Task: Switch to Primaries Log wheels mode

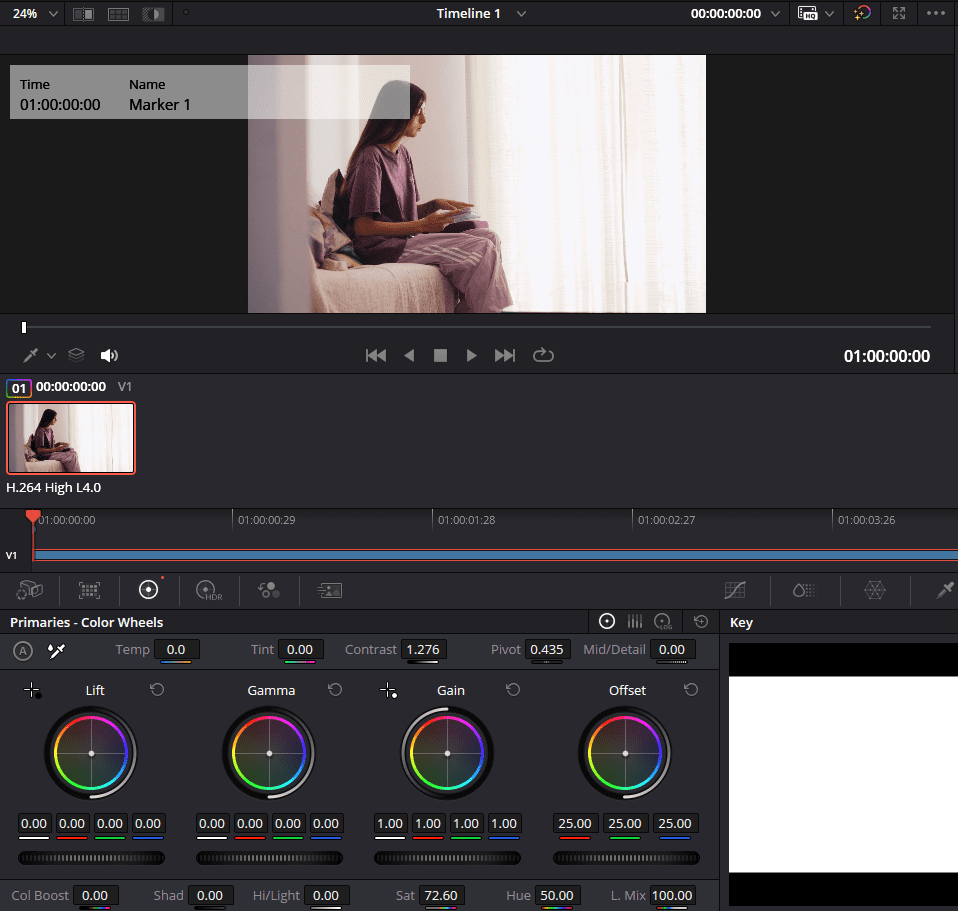Action: pyautogui.click(x=663, y=622)
